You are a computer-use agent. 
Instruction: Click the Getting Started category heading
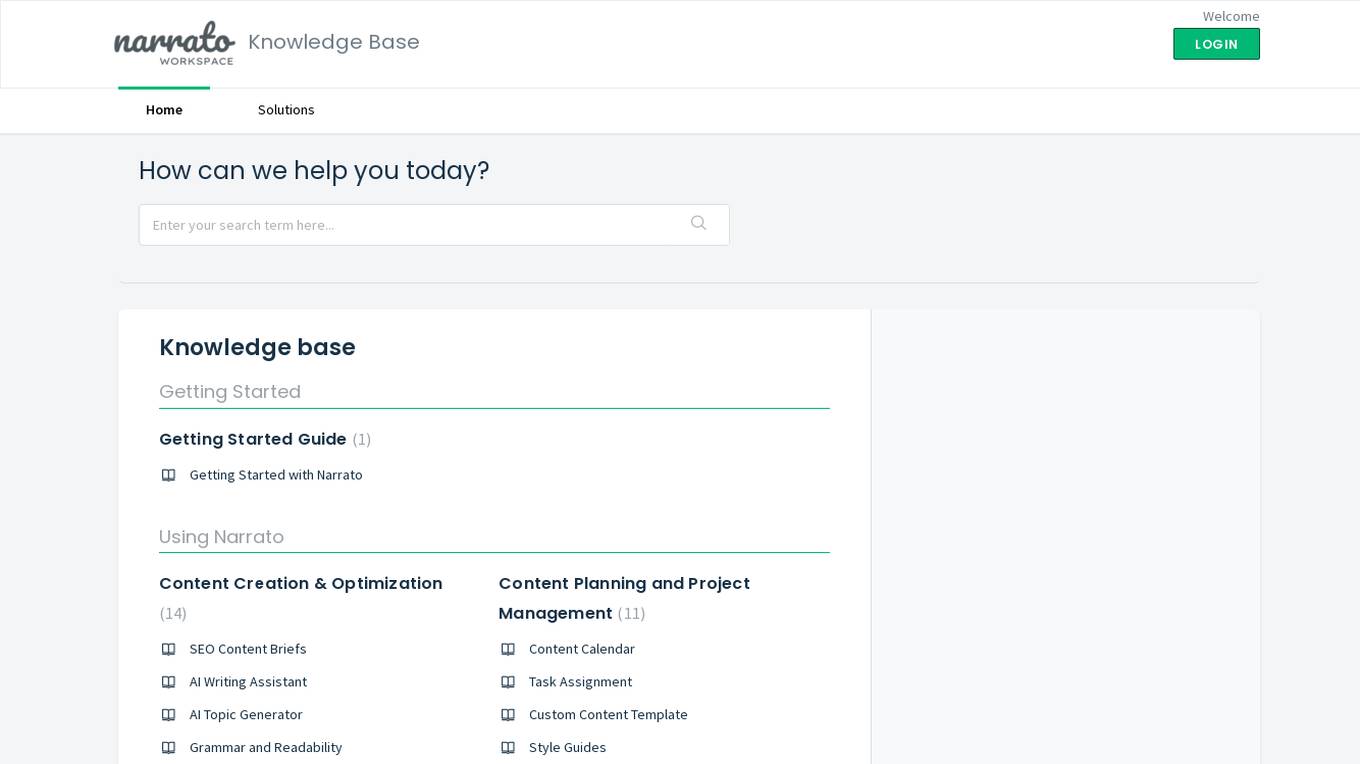(x=230, y=392)
